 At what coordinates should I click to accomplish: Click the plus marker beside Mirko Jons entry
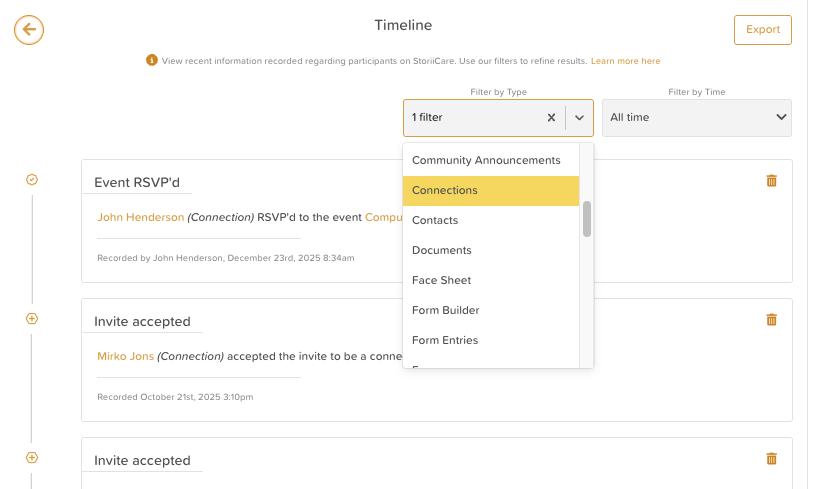pyautogui.click(x=32, y=319)
